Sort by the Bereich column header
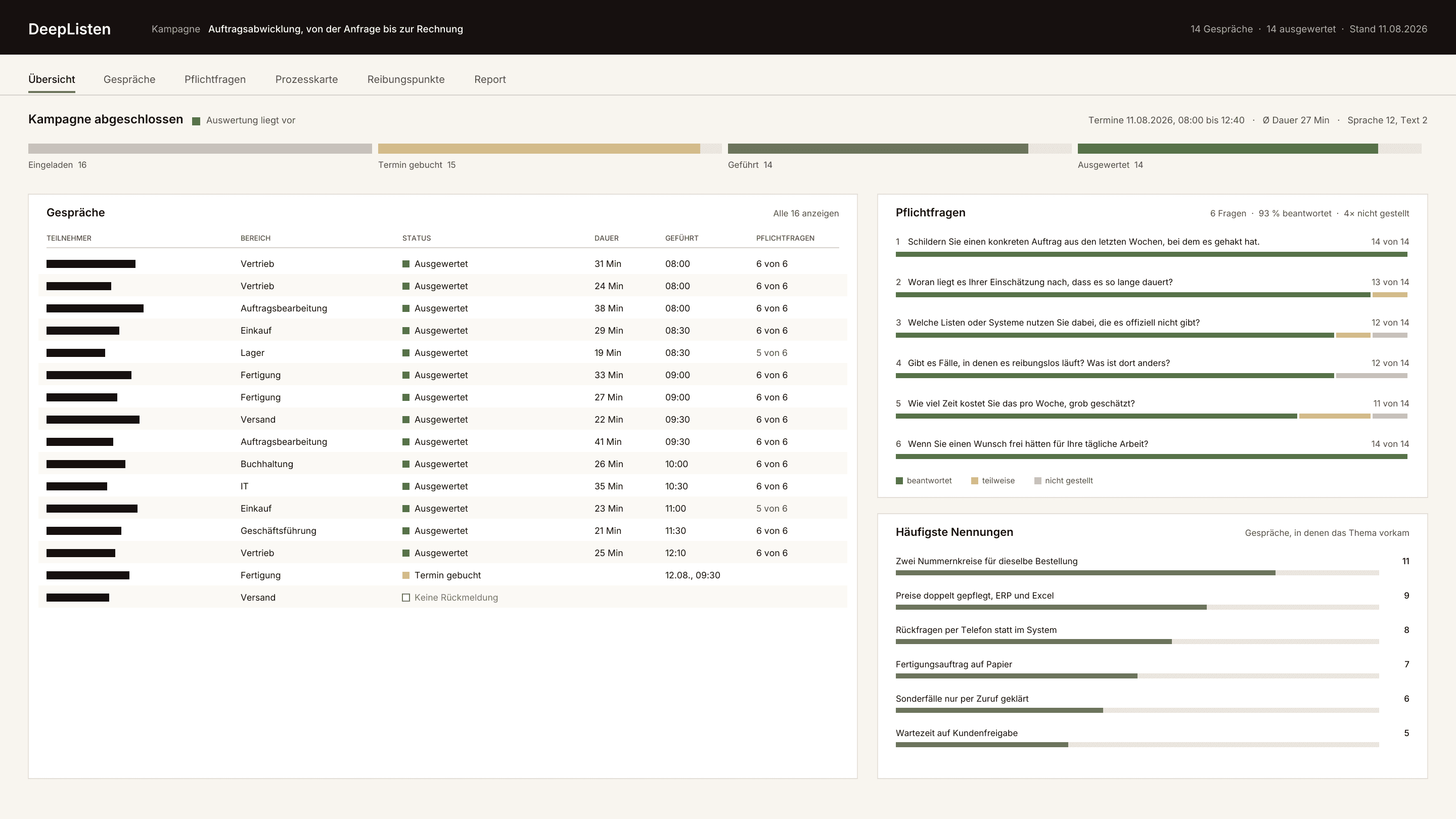This screenshot has width=1456, height=819. click(255, 238)
